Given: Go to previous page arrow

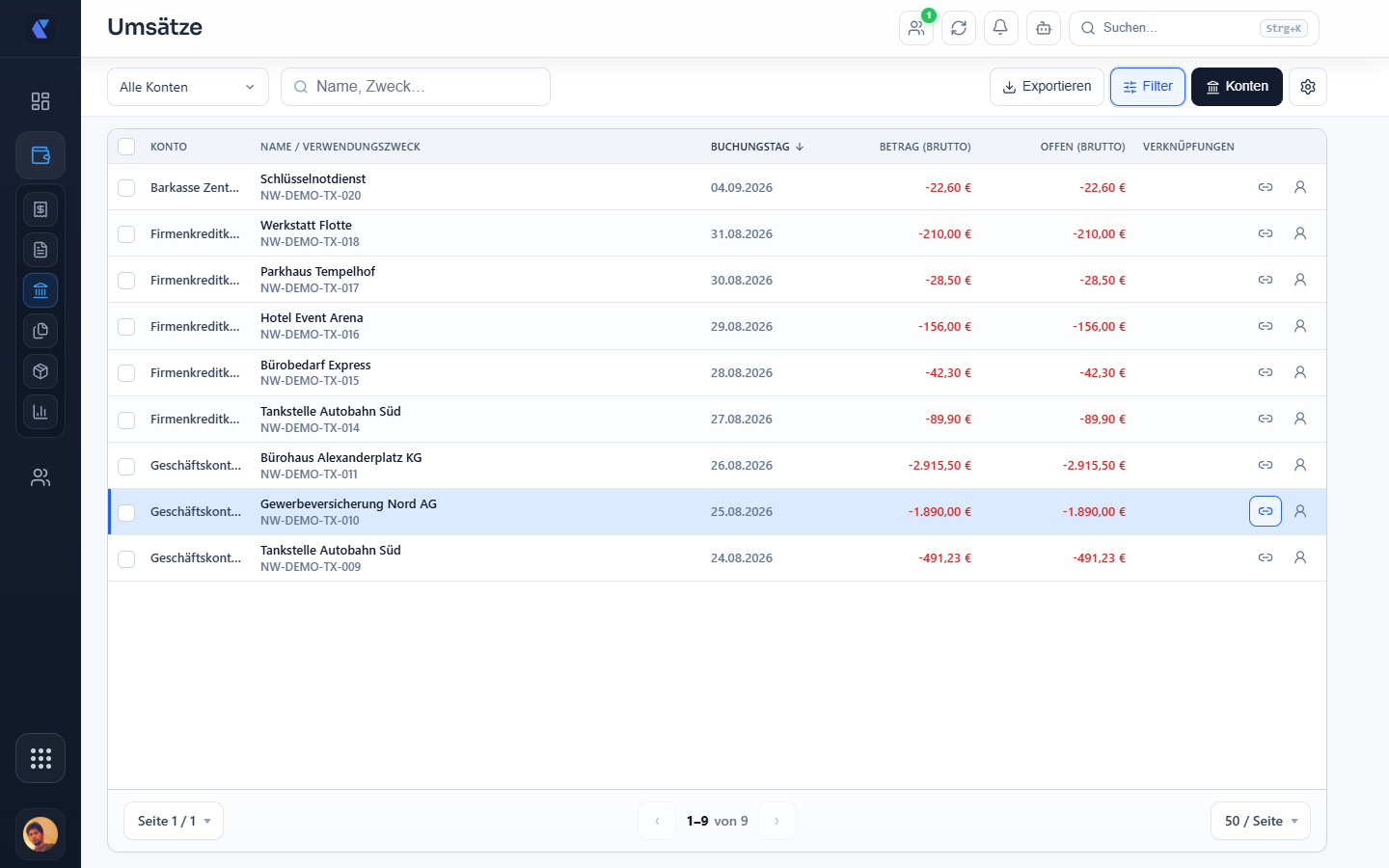Looking at the screenshot, I should click(x=657, y=821).
